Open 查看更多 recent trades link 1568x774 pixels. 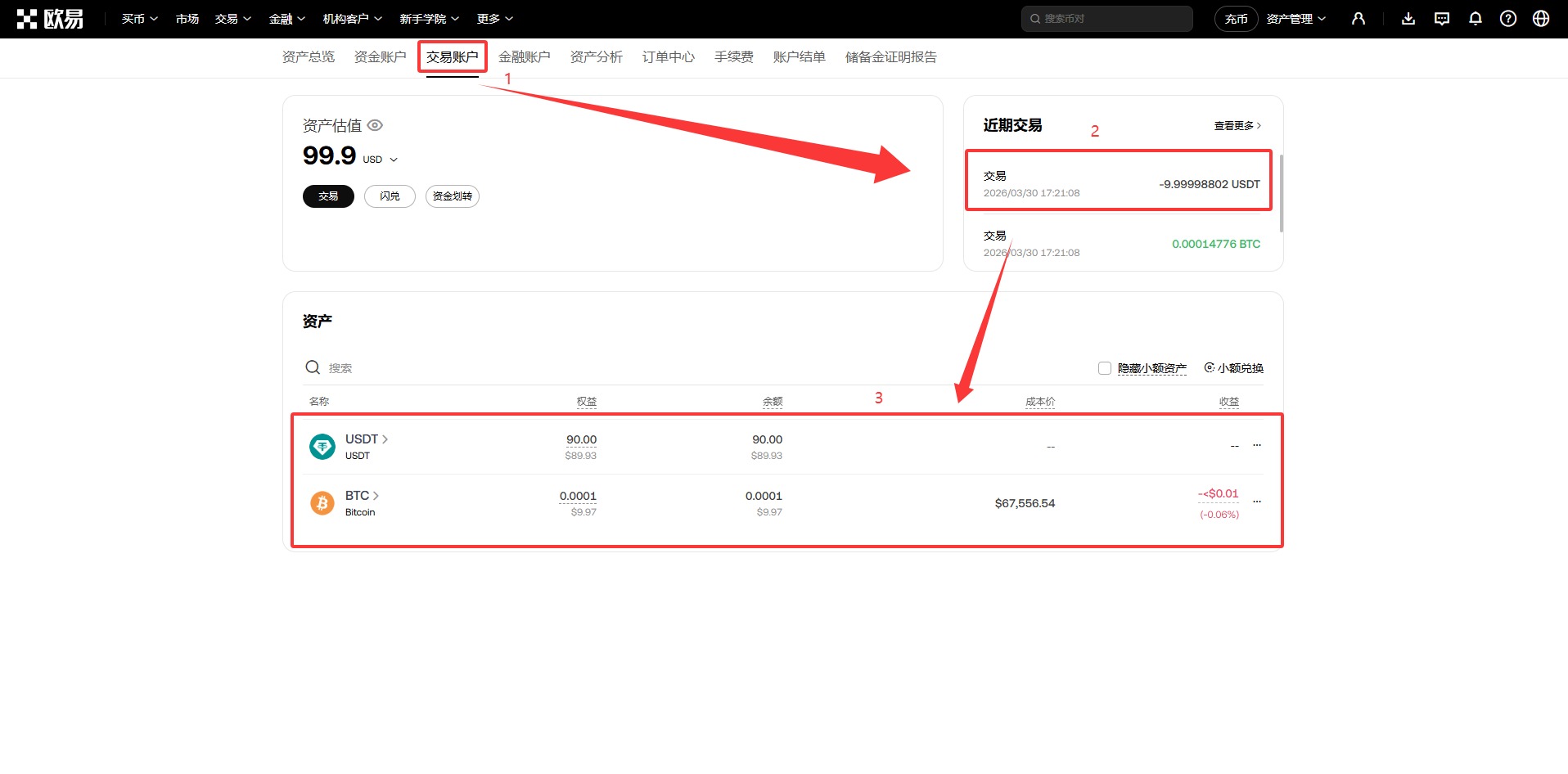[1237, 126]
